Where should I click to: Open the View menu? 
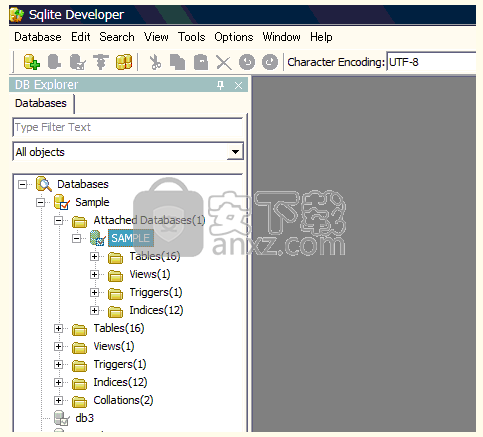point(156,37)
